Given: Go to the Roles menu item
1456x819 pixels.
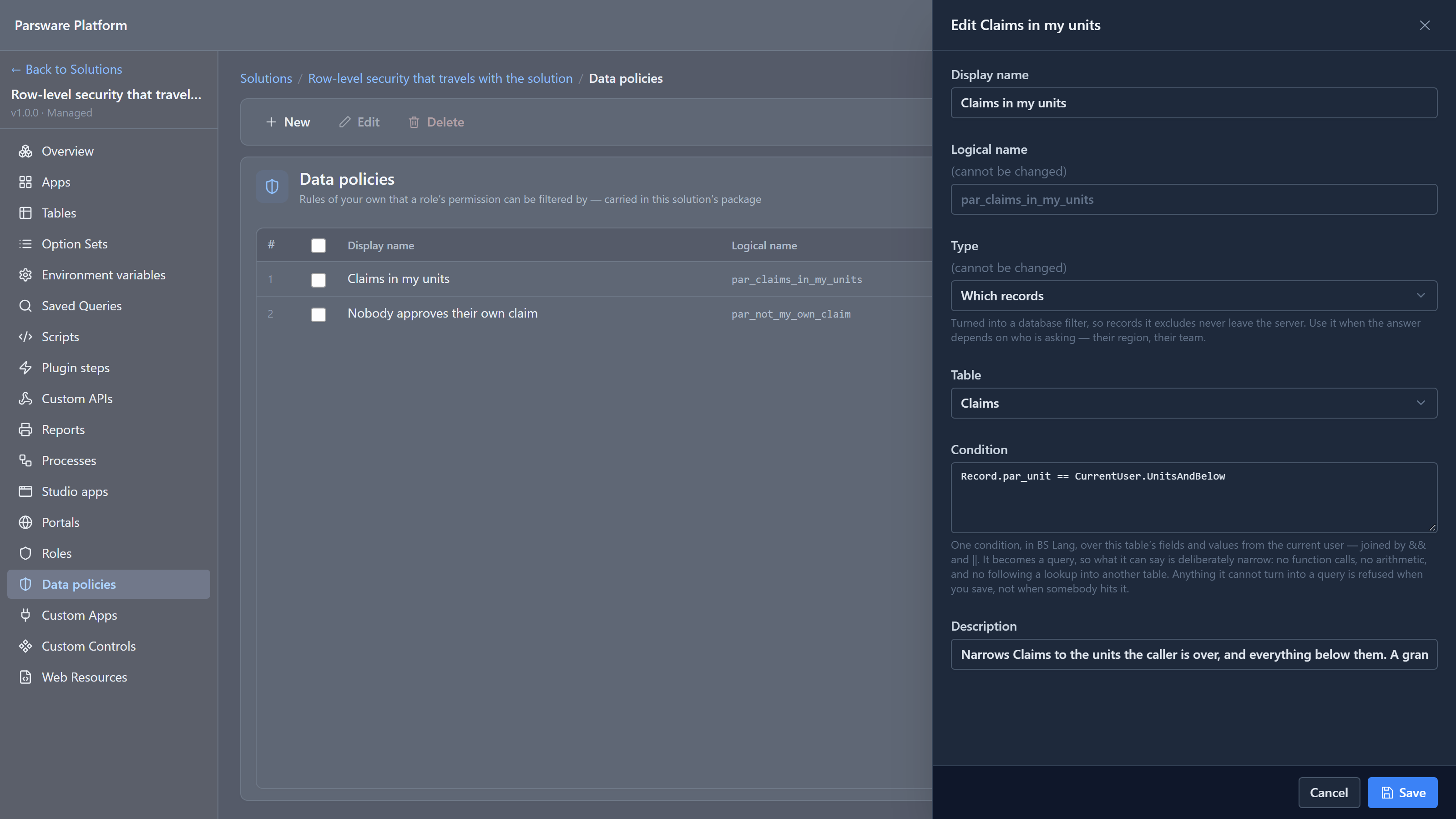Looking at the screenshot, I should click(x=109, y=553).
